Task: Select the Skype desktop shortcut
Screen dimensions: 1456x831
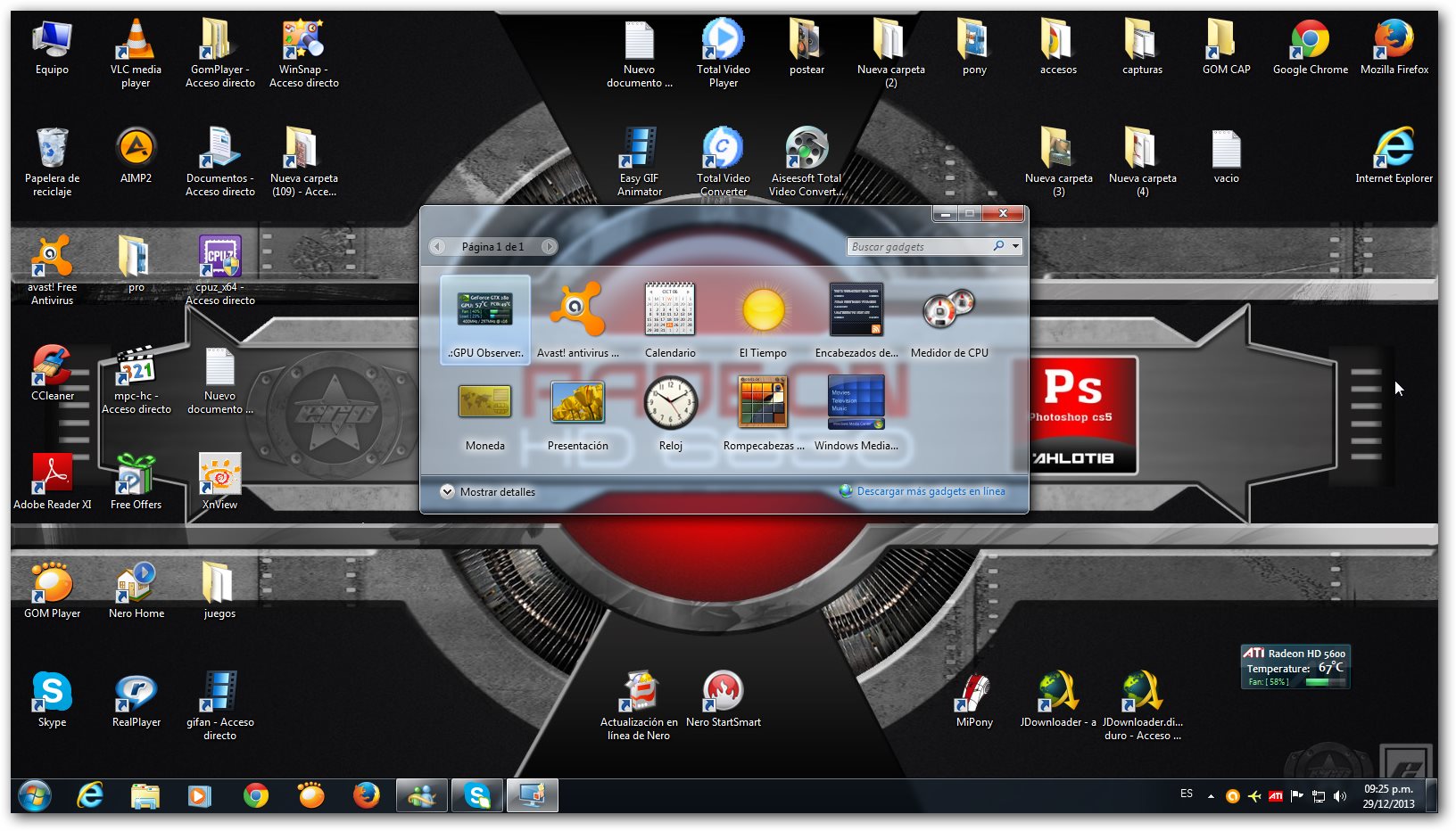Action: [52, 700]
